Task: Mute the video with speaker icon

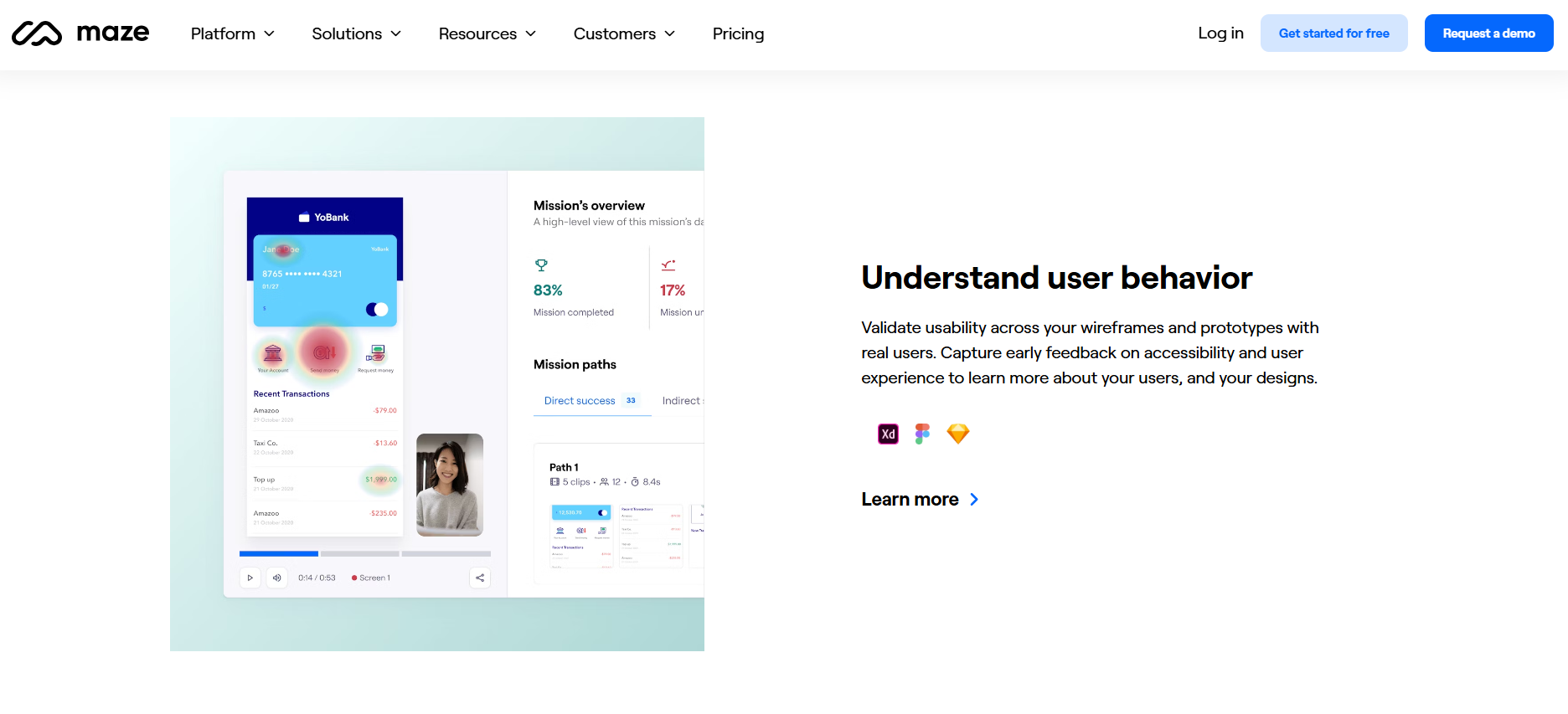Action: click(x=276, y=578)
